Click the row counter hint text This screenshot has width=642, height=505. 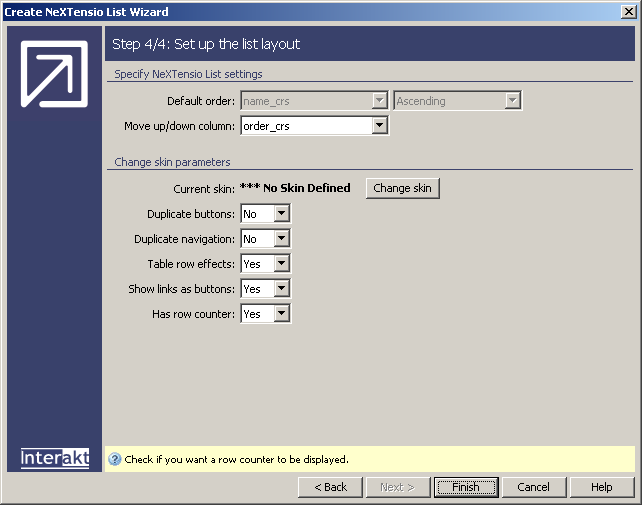click(236, 460)
